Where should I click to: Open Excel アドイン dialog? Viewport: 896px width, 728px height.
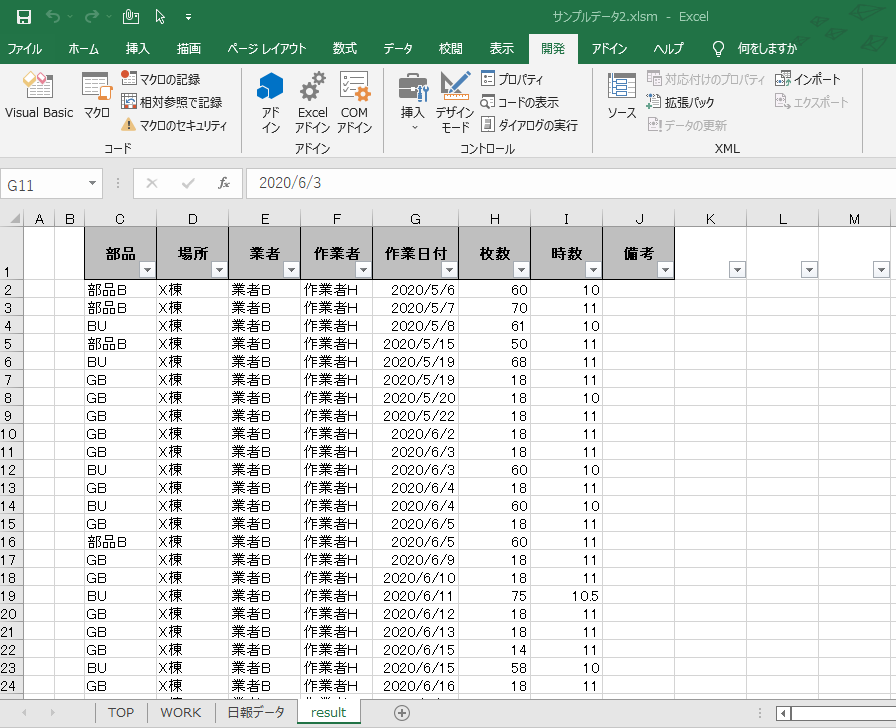313,103
